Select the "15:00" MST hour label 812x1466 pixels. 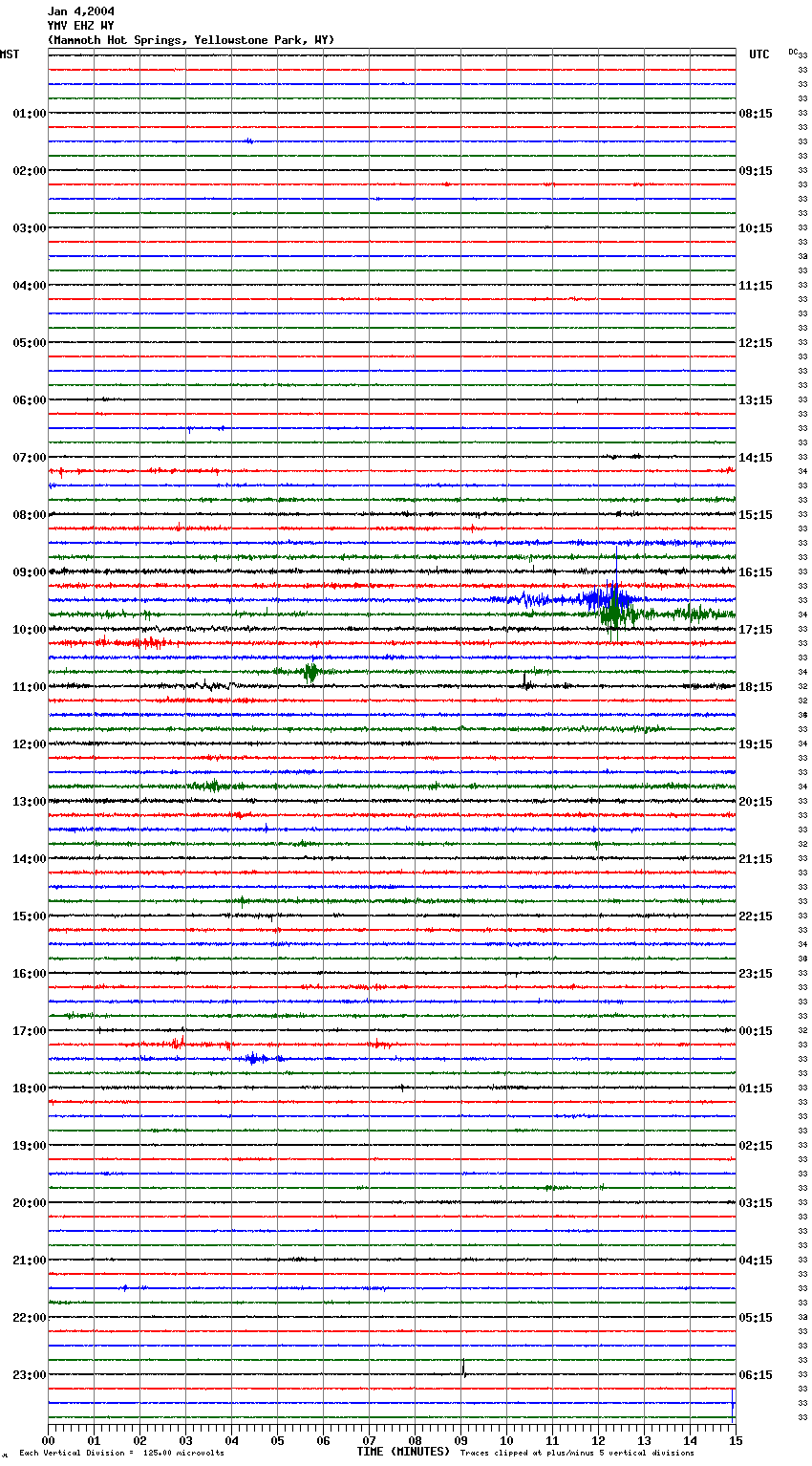tap(30, 916)
